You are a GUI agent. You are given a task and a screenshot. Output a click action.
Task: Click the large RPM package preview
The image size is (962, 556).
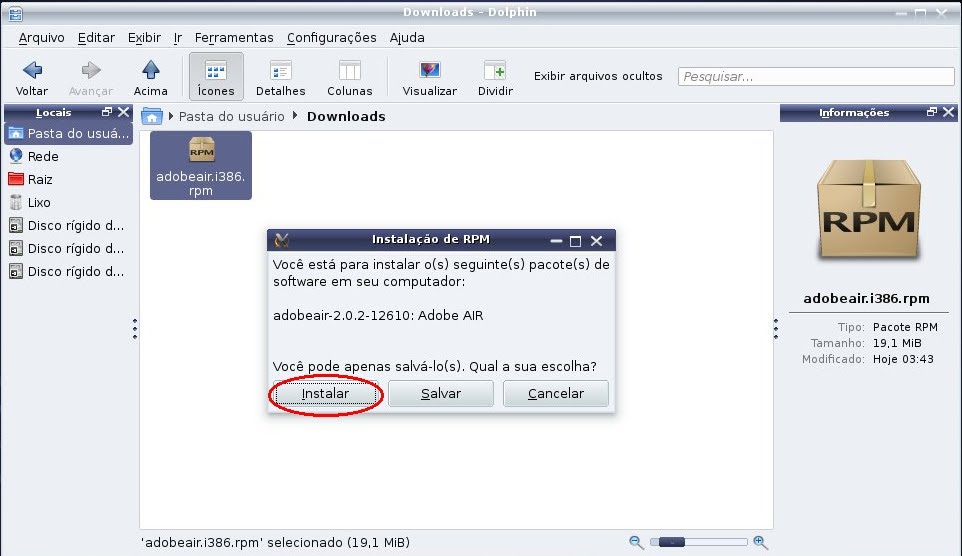tap(869, 210)
